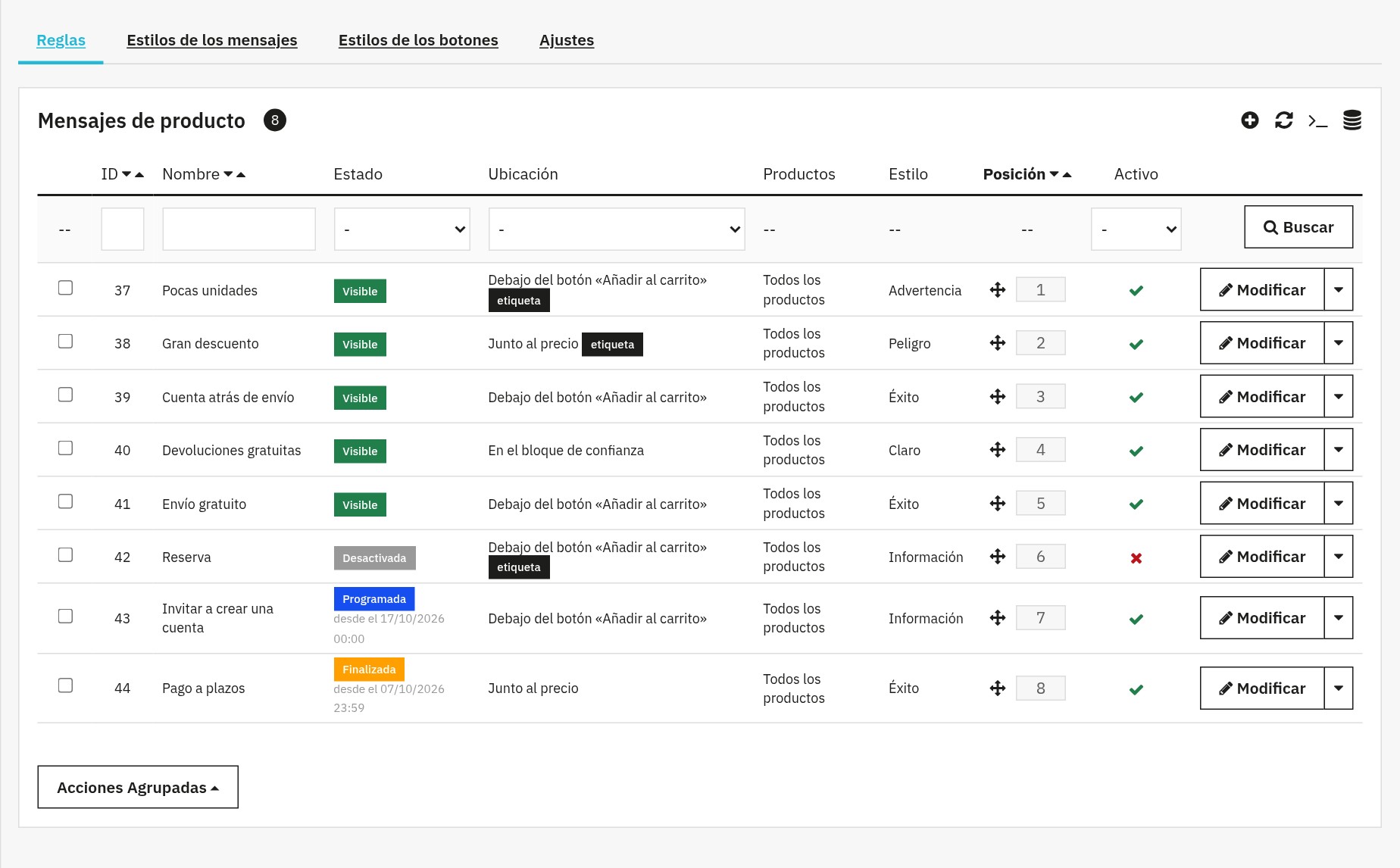Screen dimensions: 1400x868
Task: Grab the move handle for Pago a plazos
Action: coord(998,688)
